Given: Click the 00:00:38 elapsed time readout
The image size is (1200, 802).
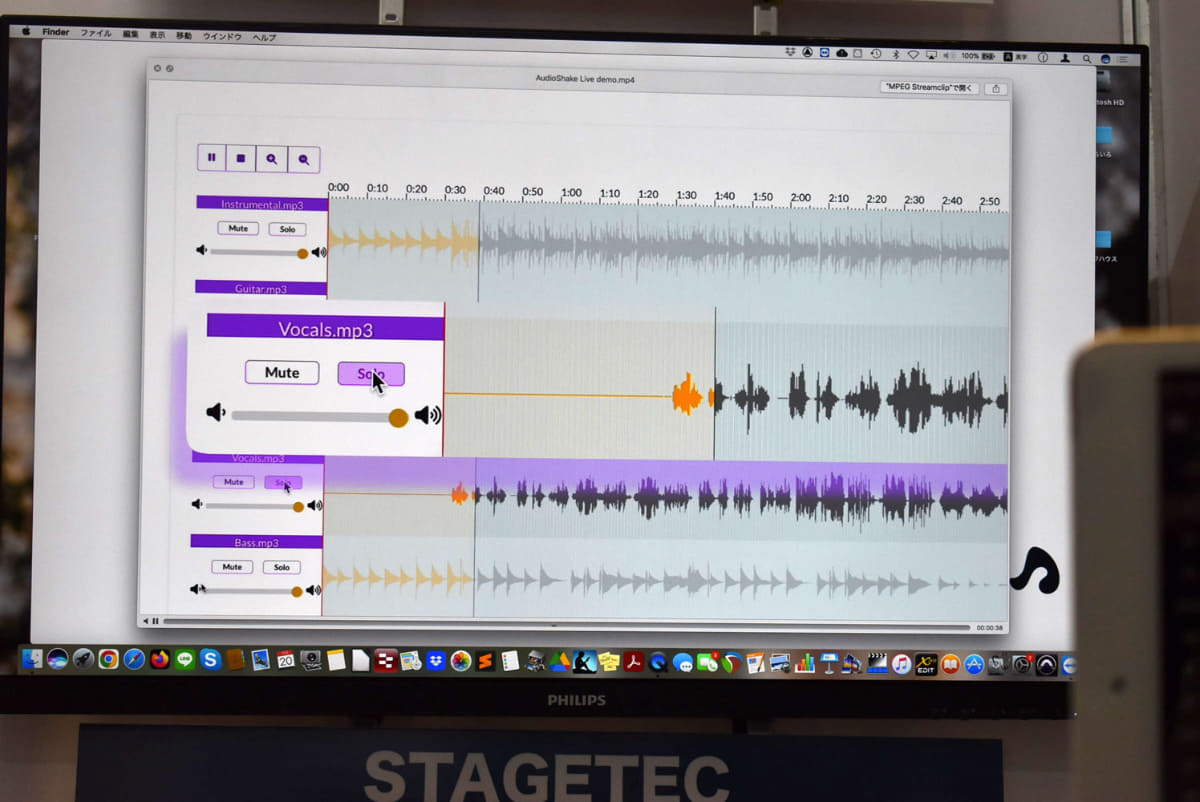Looking at the screenshot, I should point(990,628).
